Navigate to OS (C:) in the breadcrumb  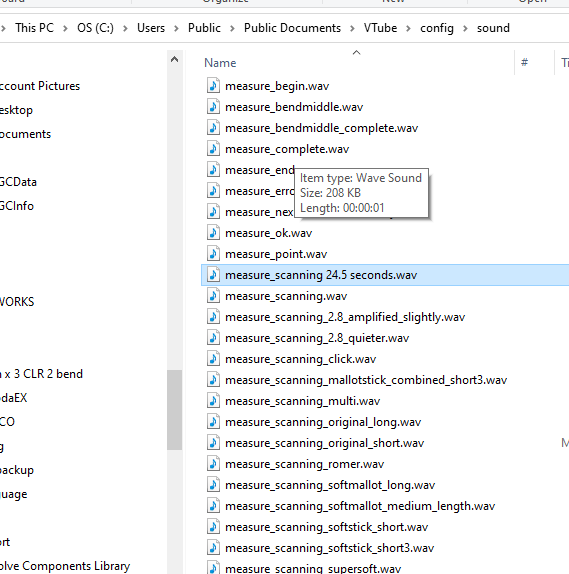(95, 28)
